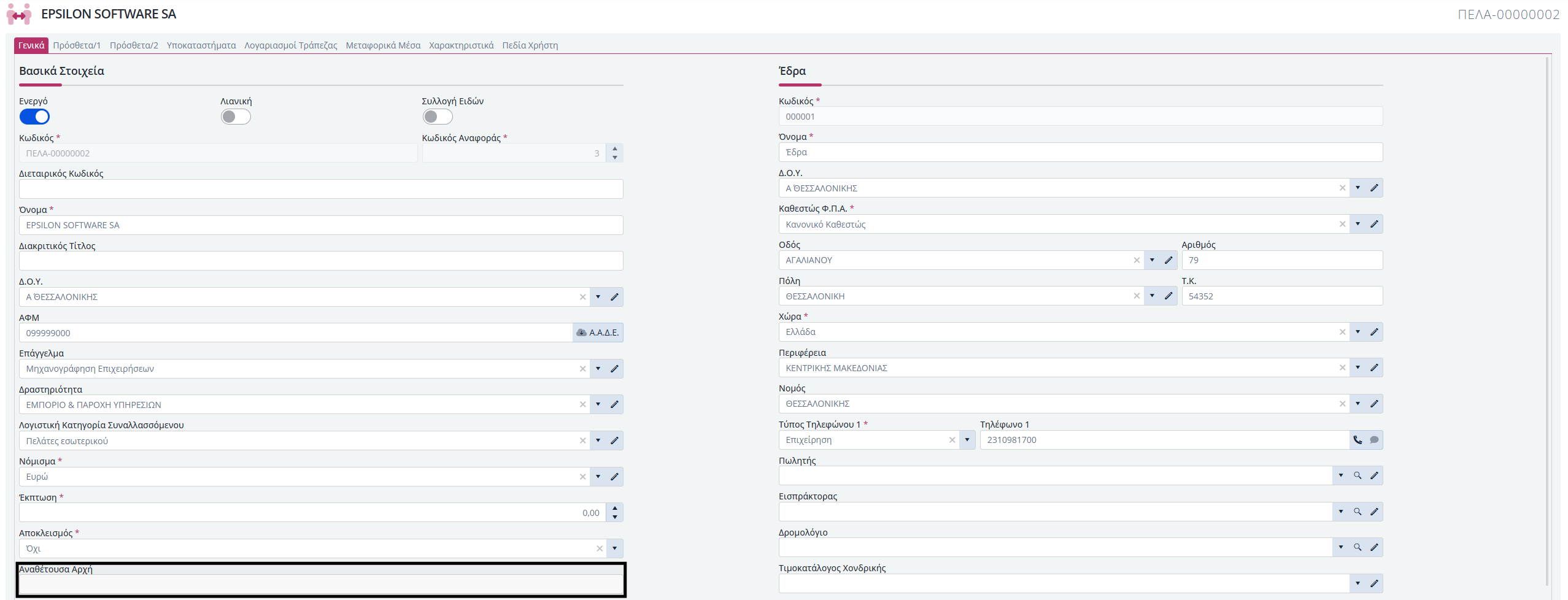Image resolution: width=1568 pixels, height=600 pixels.
Task: Edit the Νομός pencil icon
Action: tap(1374, 404)
